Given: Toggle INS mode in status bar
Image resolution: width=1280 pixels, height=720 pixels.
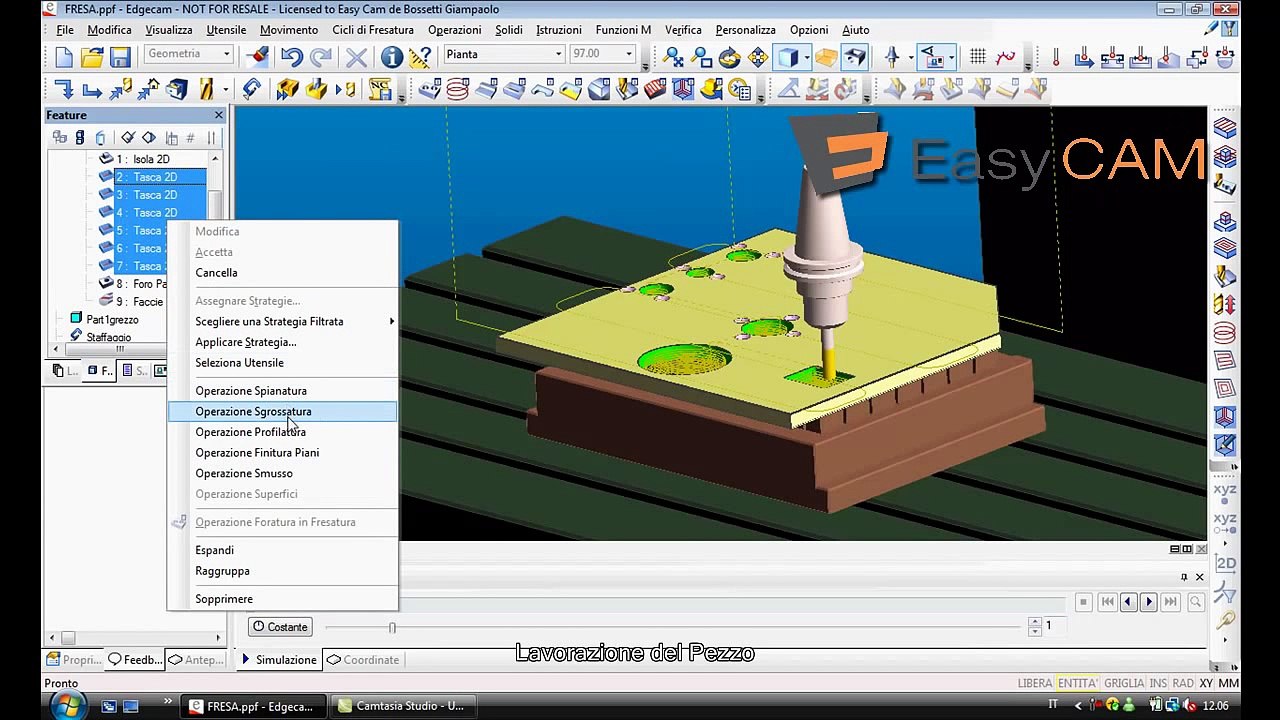Looking at the screenshot, I should point(1158,683).
